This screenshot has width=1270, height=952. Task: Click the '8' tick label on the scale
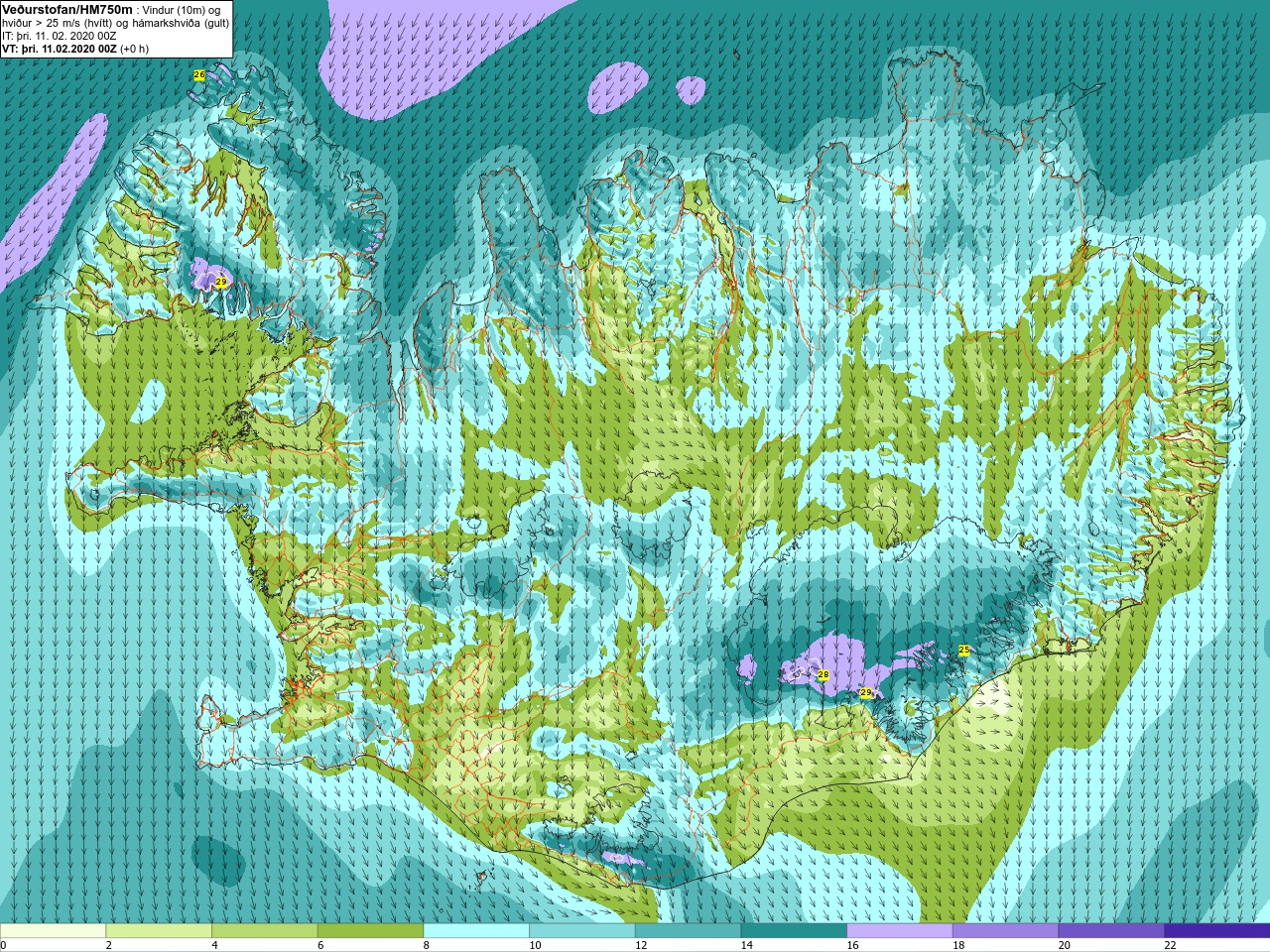(427, 945)
